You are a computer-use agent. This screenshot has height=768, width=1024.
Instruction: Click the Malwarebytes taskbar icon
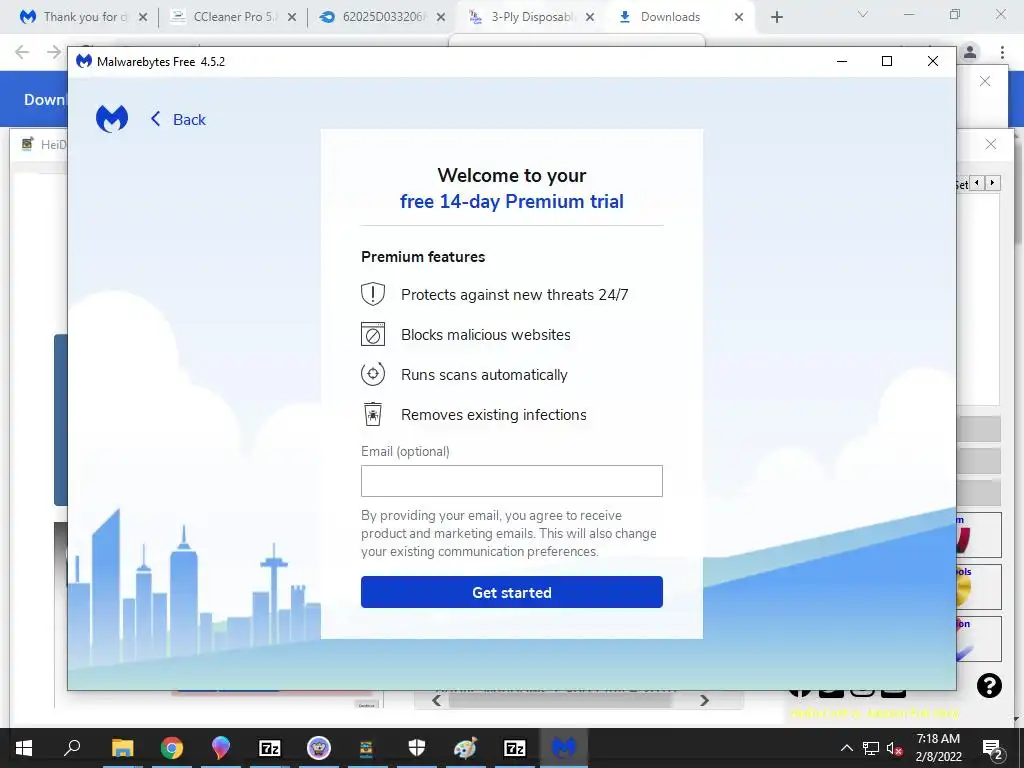click(x=564, y=748)
